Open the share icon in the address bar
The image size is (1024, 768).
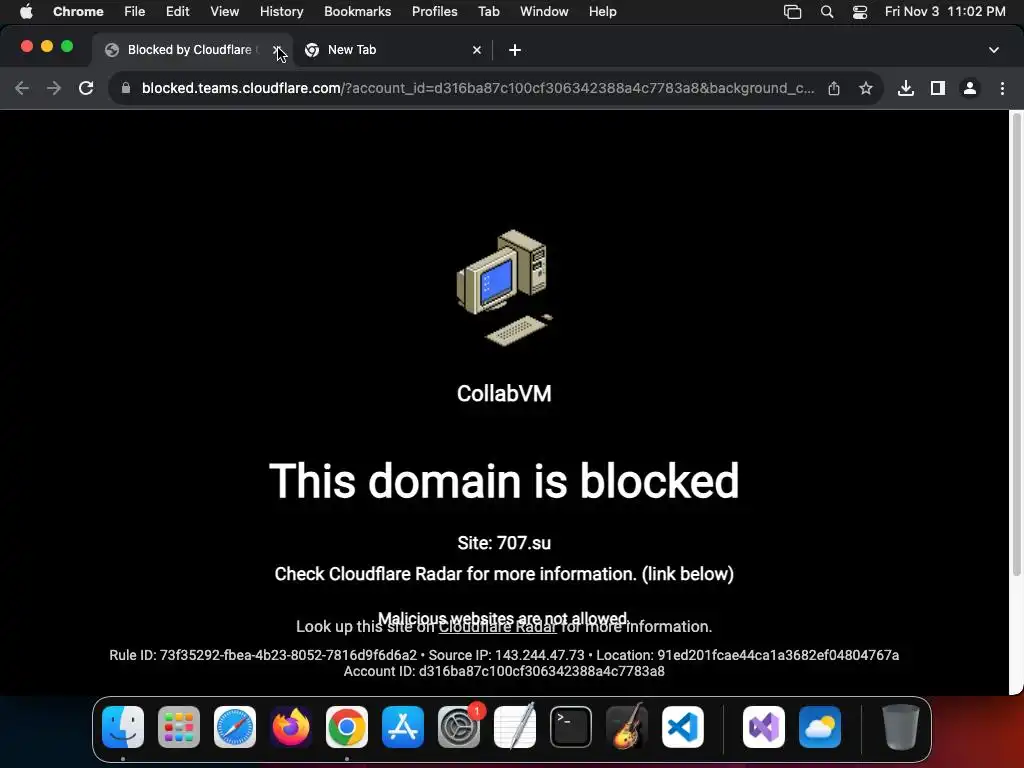(834, 88)
